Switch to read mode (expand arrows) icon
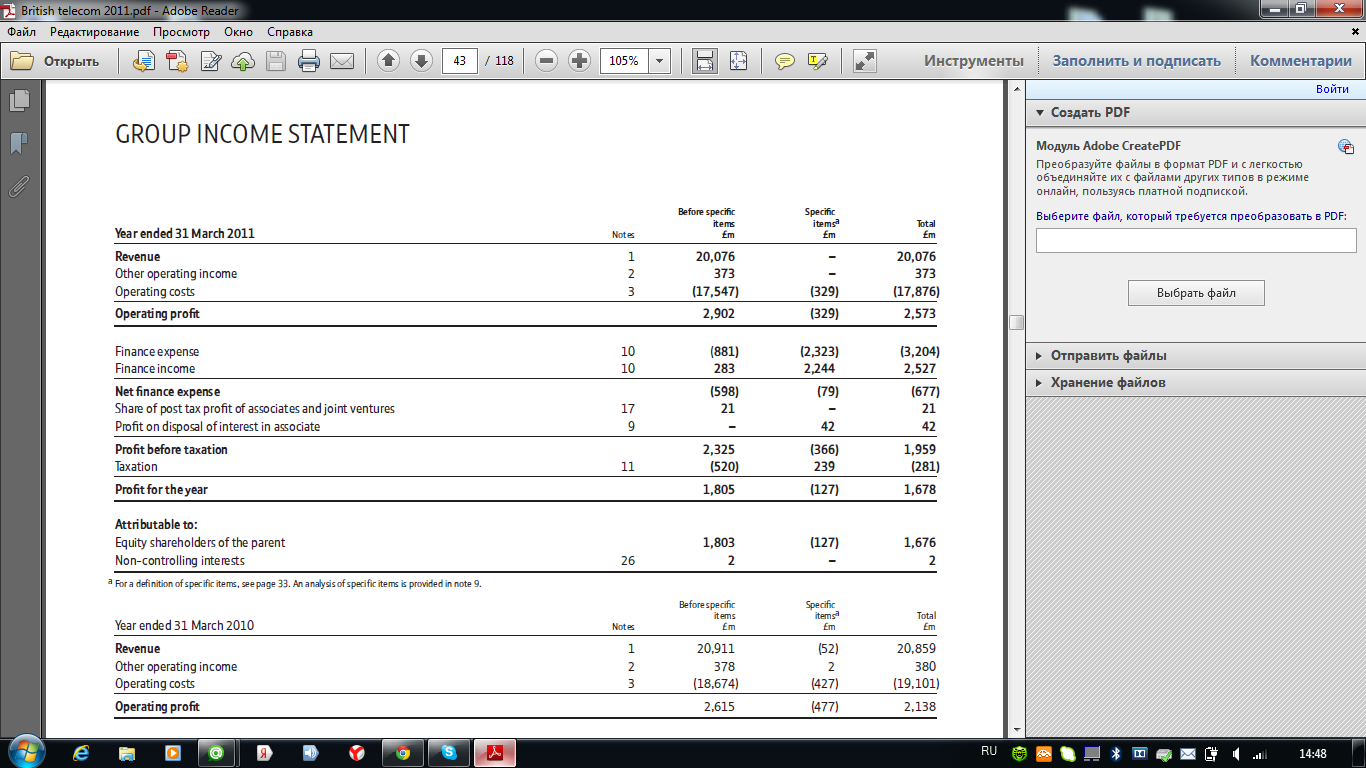This screenshot has width=1366, height=768. (x=865, y=61)
